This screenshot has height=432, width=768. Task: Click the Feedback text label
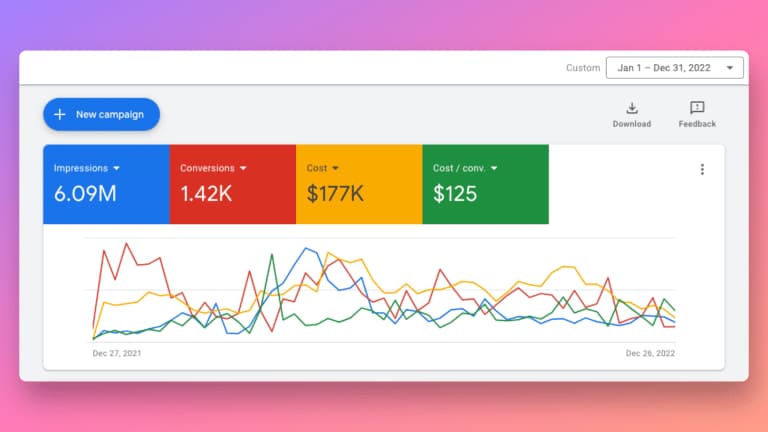(x=697, y=124)
